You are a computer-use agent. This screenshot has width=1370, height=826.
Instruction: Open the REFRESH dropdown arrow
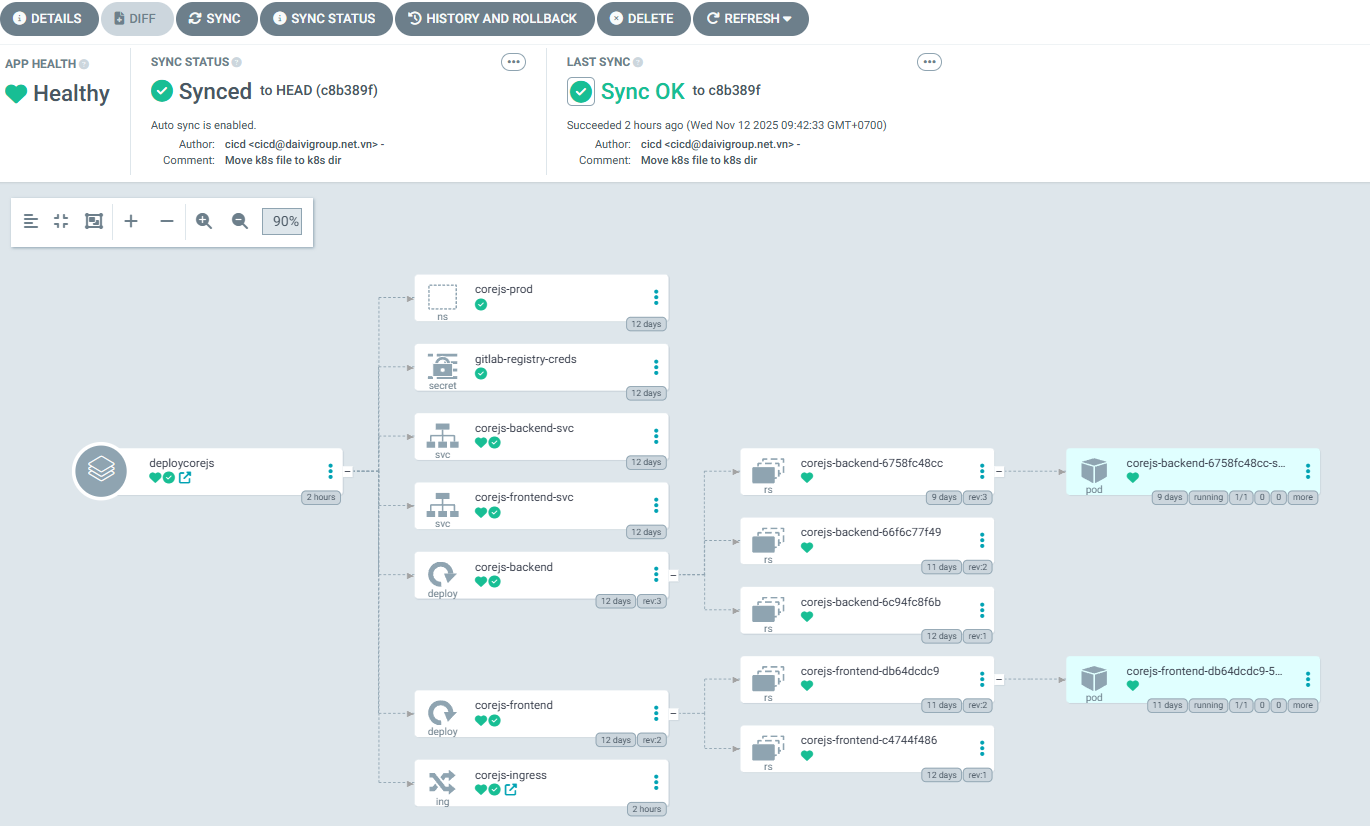(x=788, y=19)
